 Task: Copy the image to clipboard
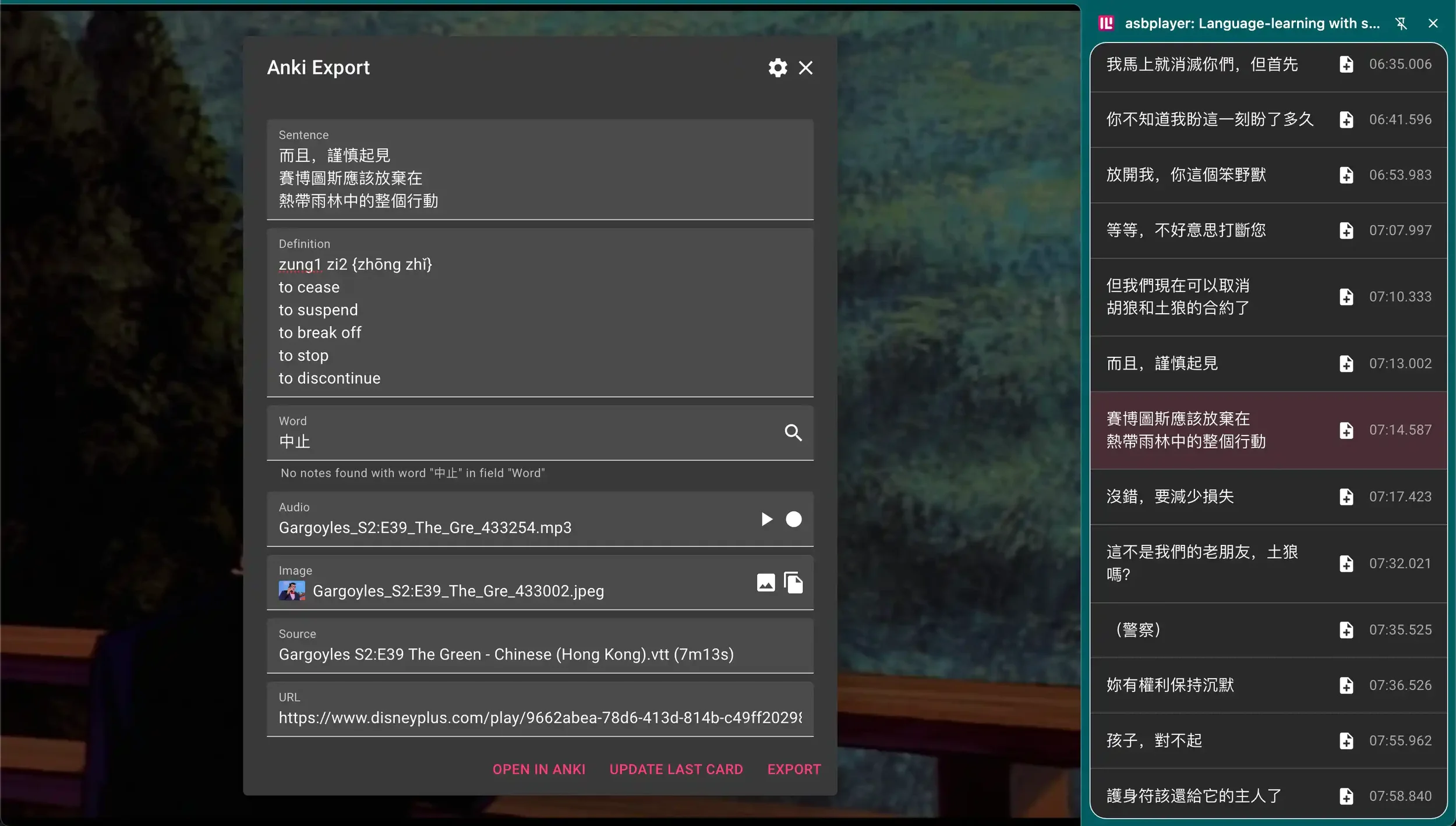click(x=793, y=582)
